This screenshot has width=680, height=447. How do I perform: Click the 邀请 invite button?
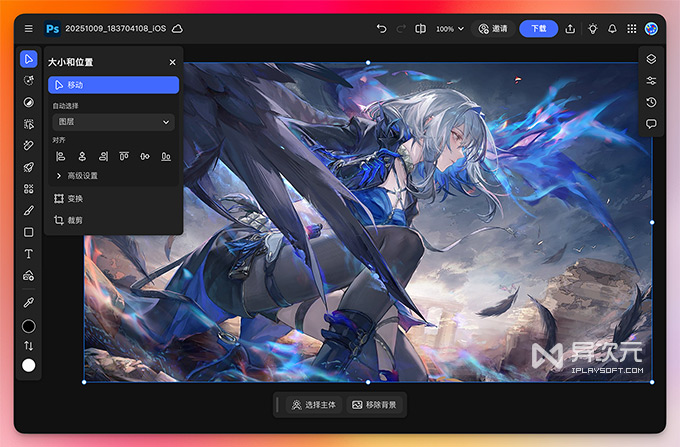pos(493,29)
